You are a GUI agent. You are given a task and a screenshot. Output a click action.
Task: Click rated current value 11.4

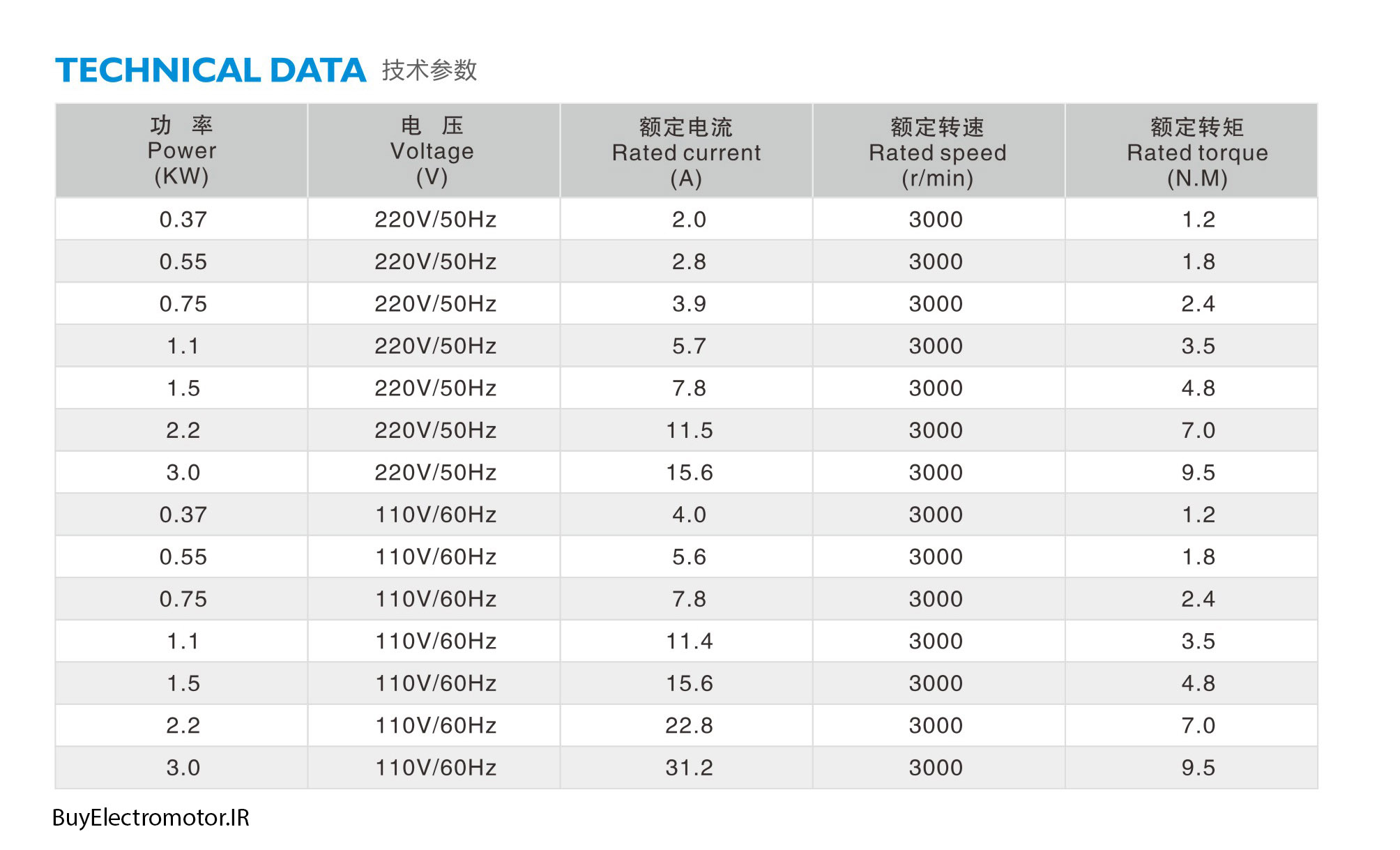tap(689, 642)
